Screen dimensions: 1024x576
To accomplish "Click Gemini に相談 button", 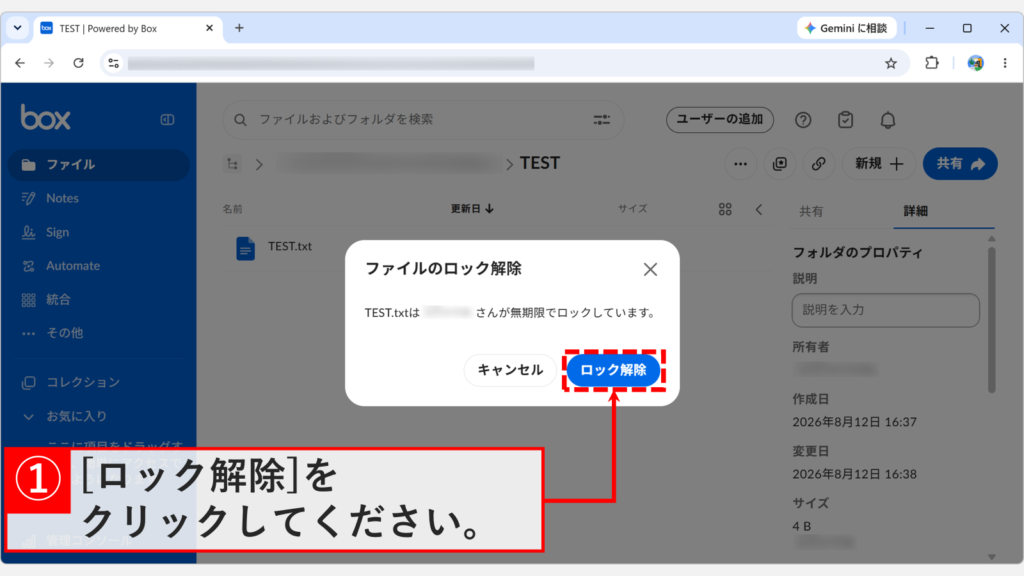I will point(846,28).
